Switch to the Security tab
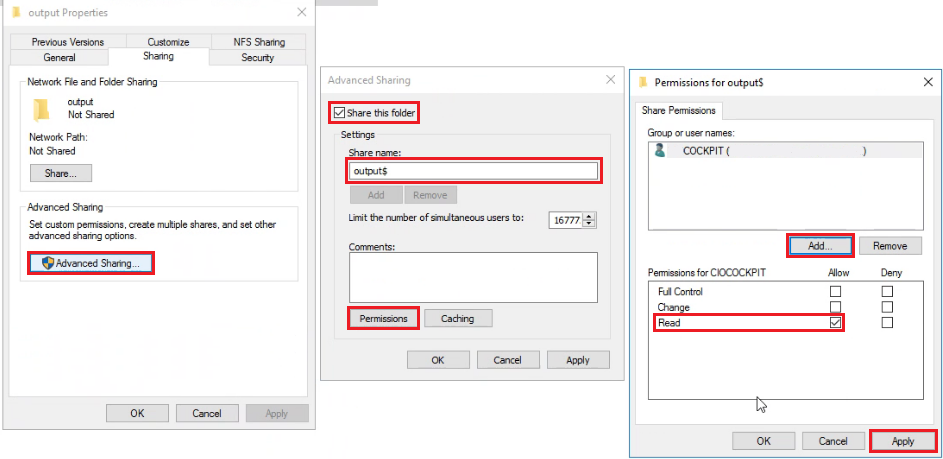This screenshot has width=943, height=459. pos(257,58)
